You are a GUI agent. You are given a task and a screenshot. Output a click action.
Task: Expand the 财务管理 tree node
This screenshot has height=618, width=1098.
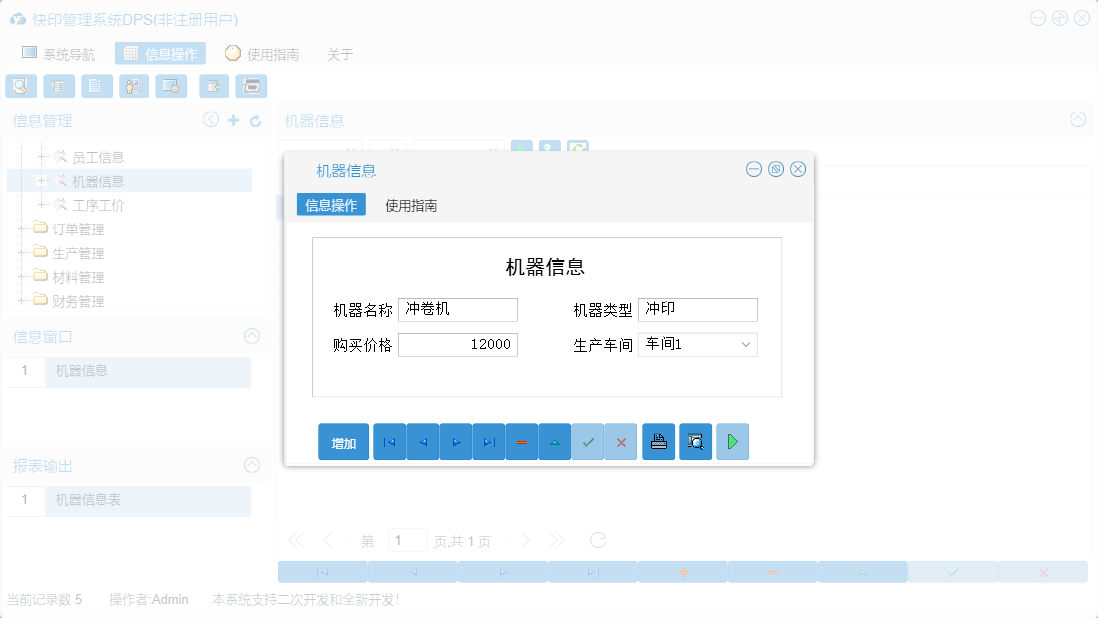[23, 300]
